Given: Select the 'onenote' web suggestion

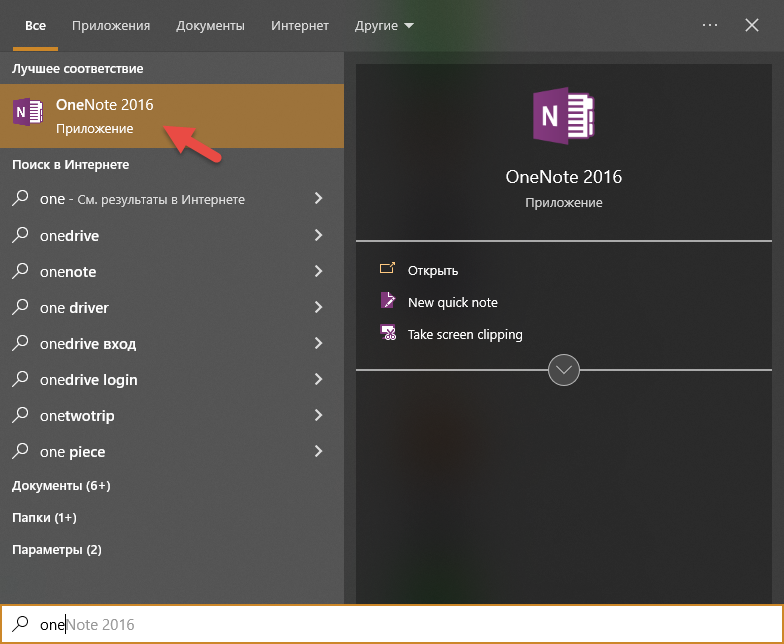Looking at the screenshot, I should [x=172, y=271].
